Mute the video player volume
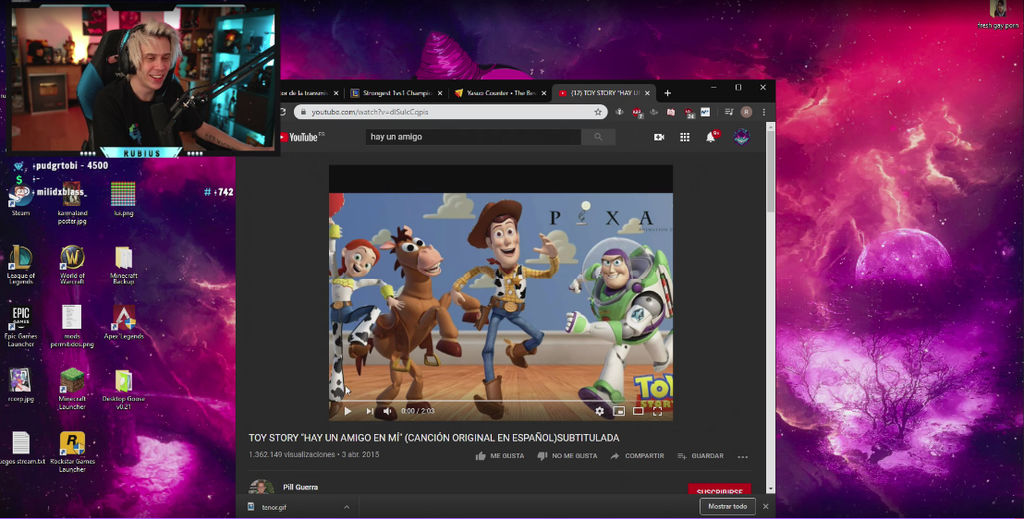The width and height of the screenshot is (1024, 519). coord(387,411)
